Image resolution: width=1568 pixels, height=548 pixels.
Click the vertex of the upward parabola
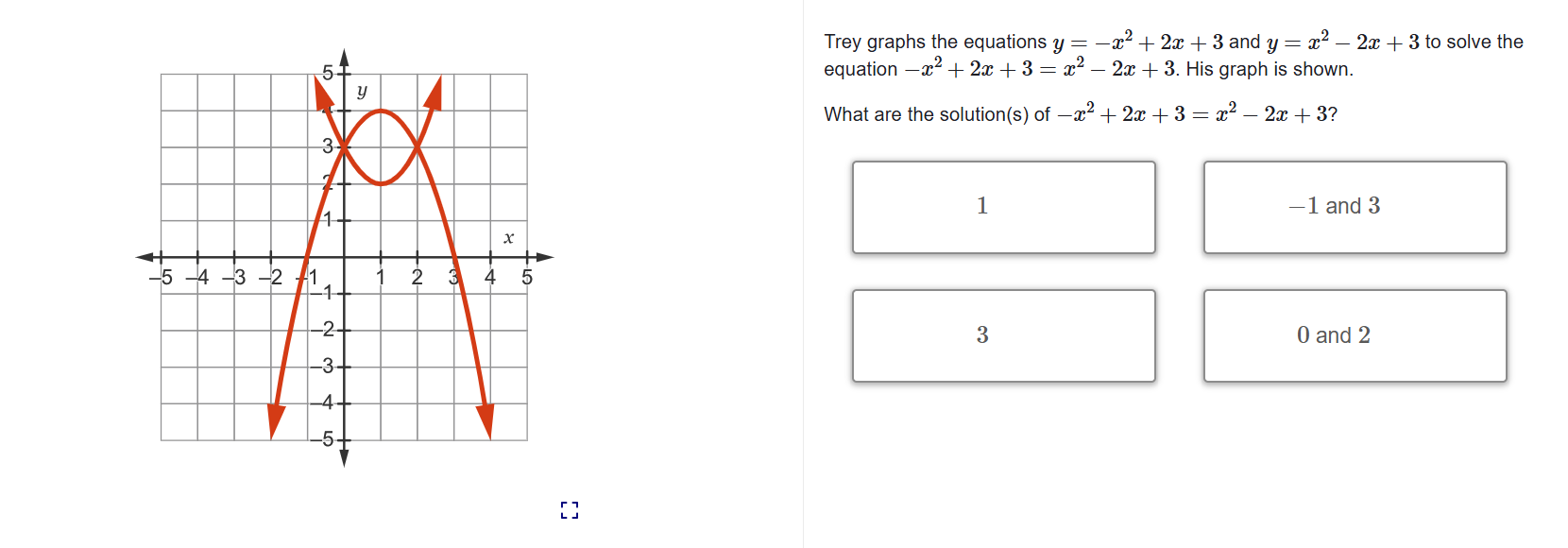pos(383,184)
